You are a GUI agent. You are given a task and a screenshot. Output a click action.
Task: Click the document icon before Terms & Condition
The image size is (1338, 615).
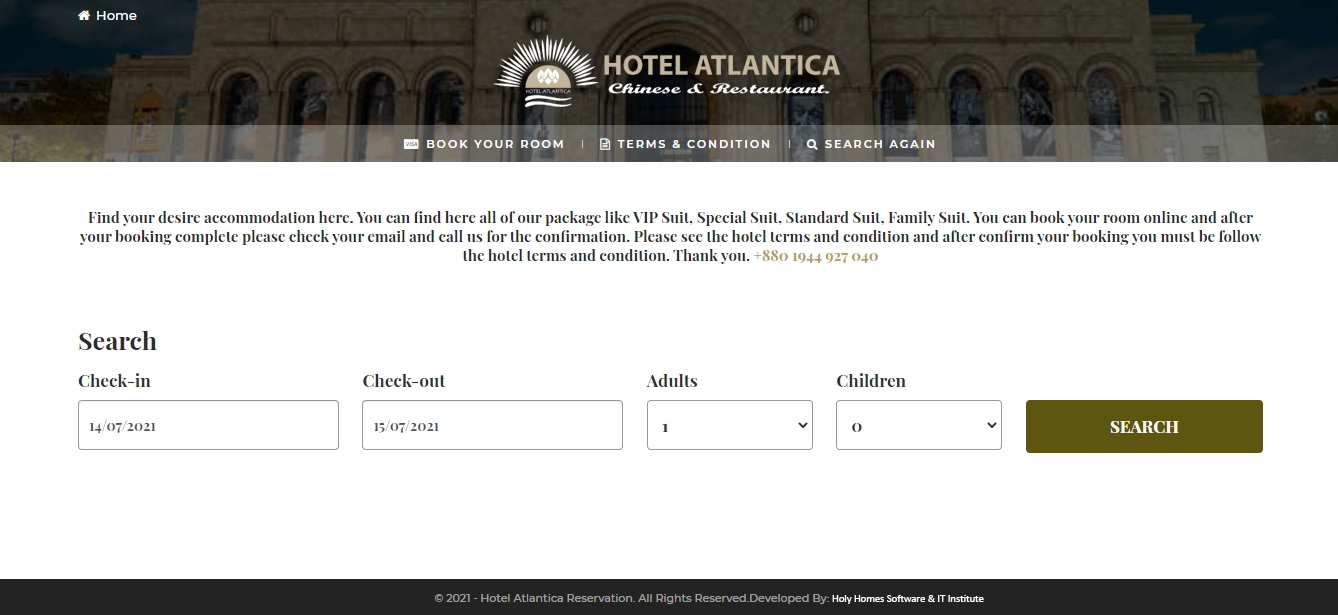point(605,144)
